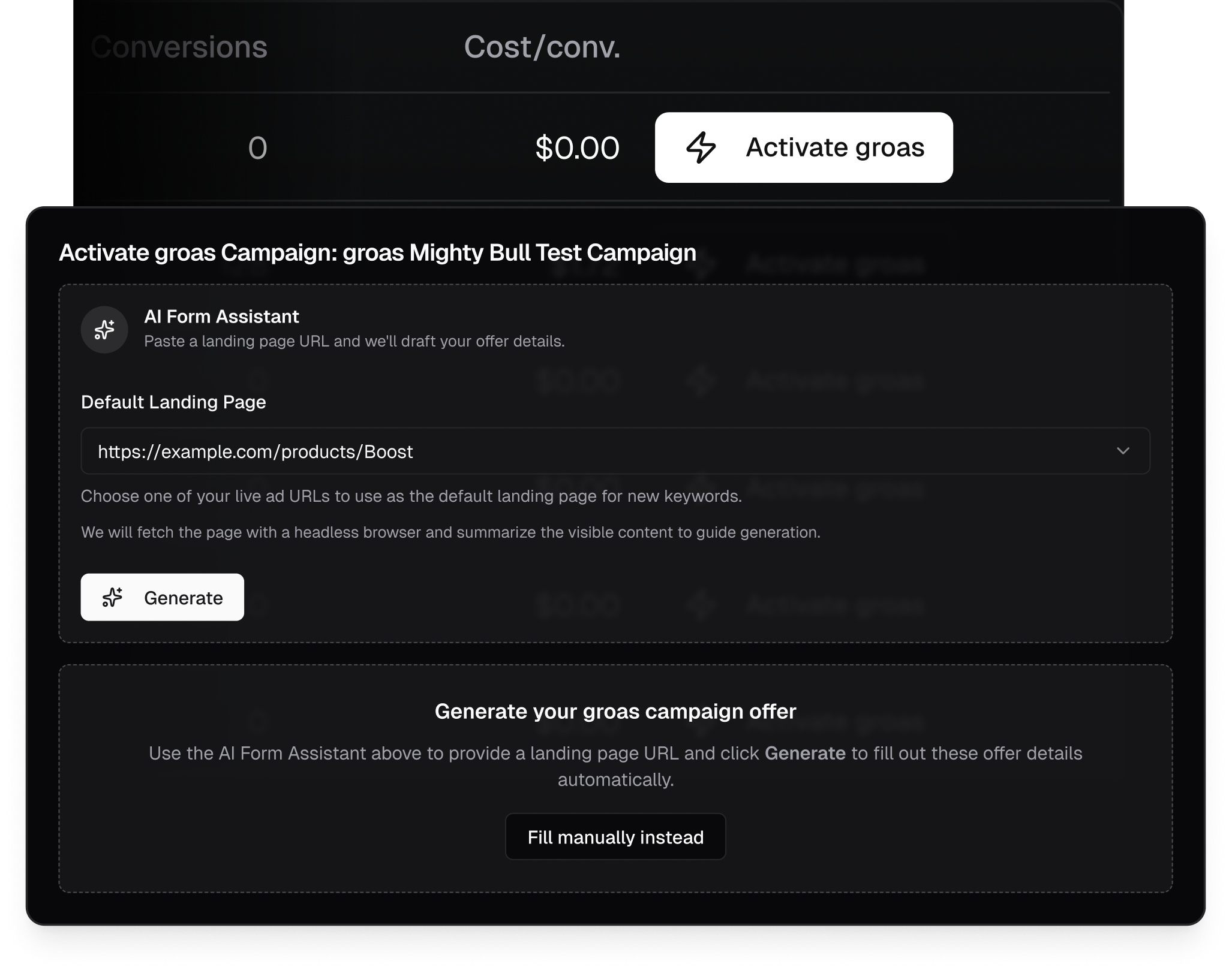Click the Default Landing Page label

coord(173,402)
